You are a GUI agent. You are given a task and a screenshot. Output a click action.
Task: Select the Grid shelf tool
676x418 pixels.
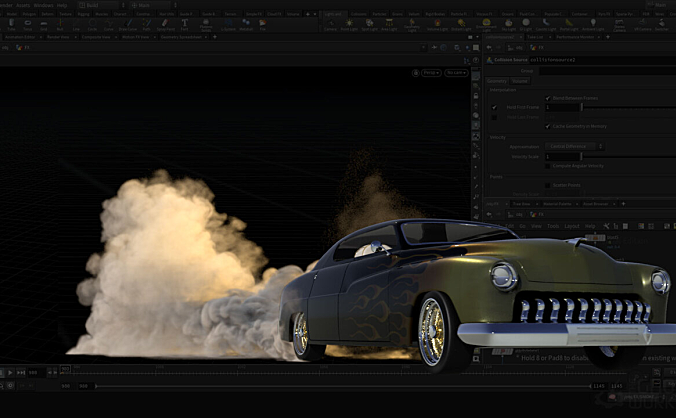pyautogui.click(x=44, y=25)
